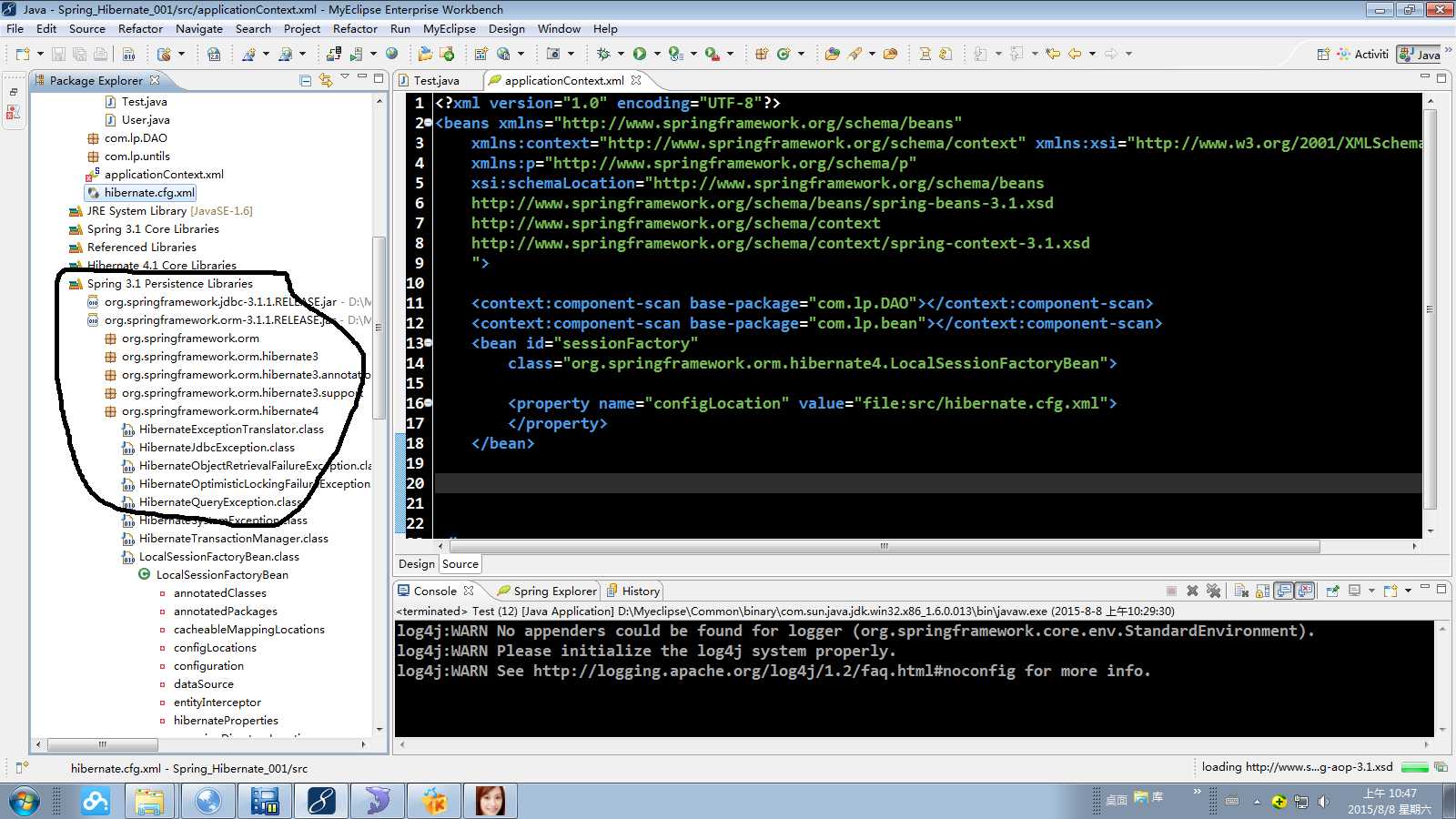Viewport: 1456px width, 819px height.
Task: Open the New wizard dropdown arrow
Action: click(x=39, y=54)
